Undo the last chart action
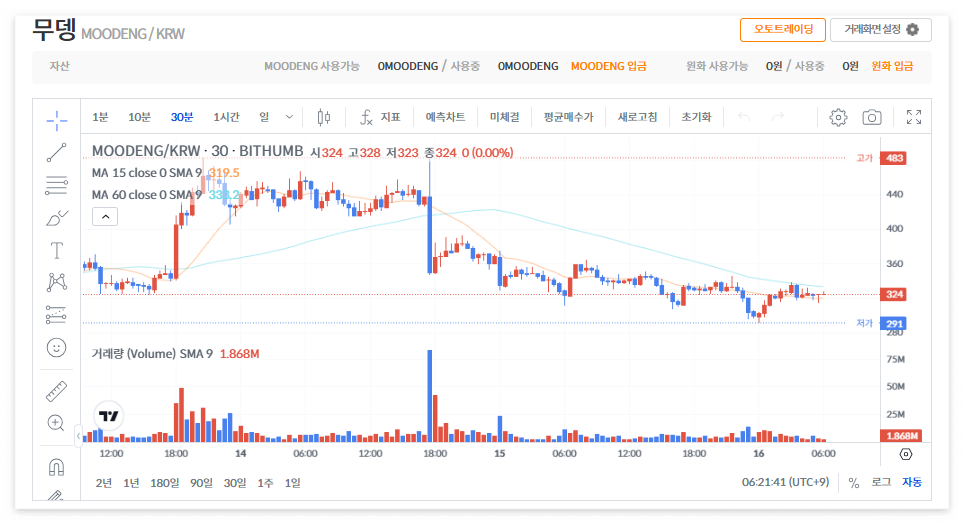This screenshot has width=964, height=524. [744, 117]
